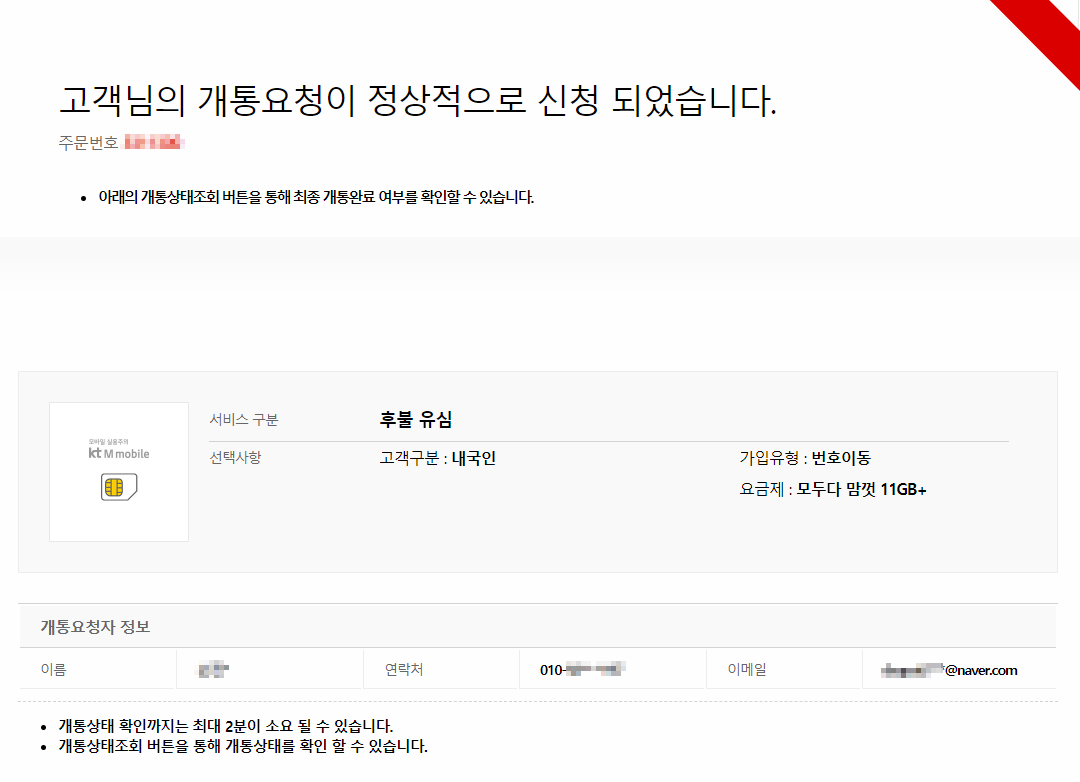Image resolution: width=1080 pixels, height=782 pixels.
Task: Click the blurred order number value
Action: click(154, 143)
